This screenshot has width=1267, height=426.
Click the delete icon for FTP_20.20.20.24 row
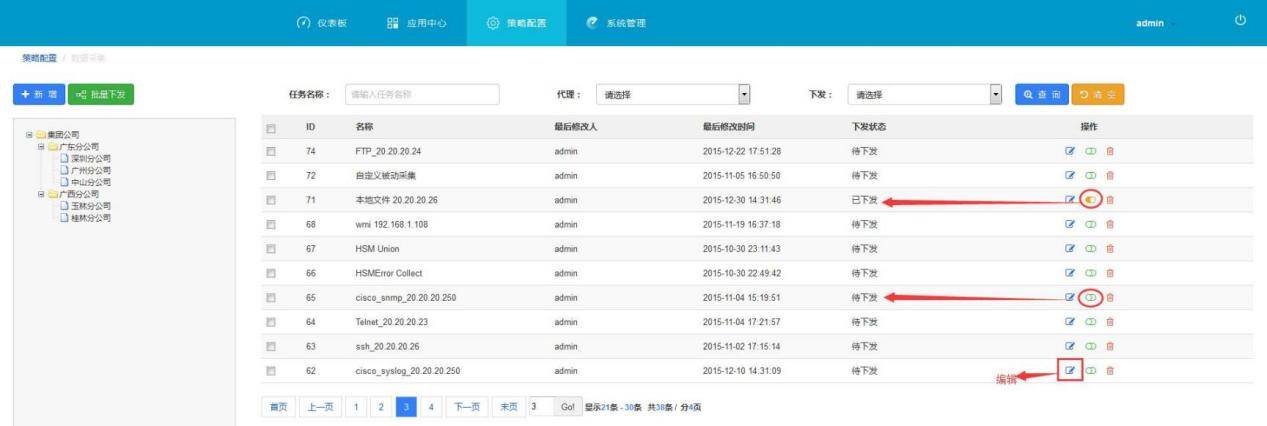(1109, 151)
